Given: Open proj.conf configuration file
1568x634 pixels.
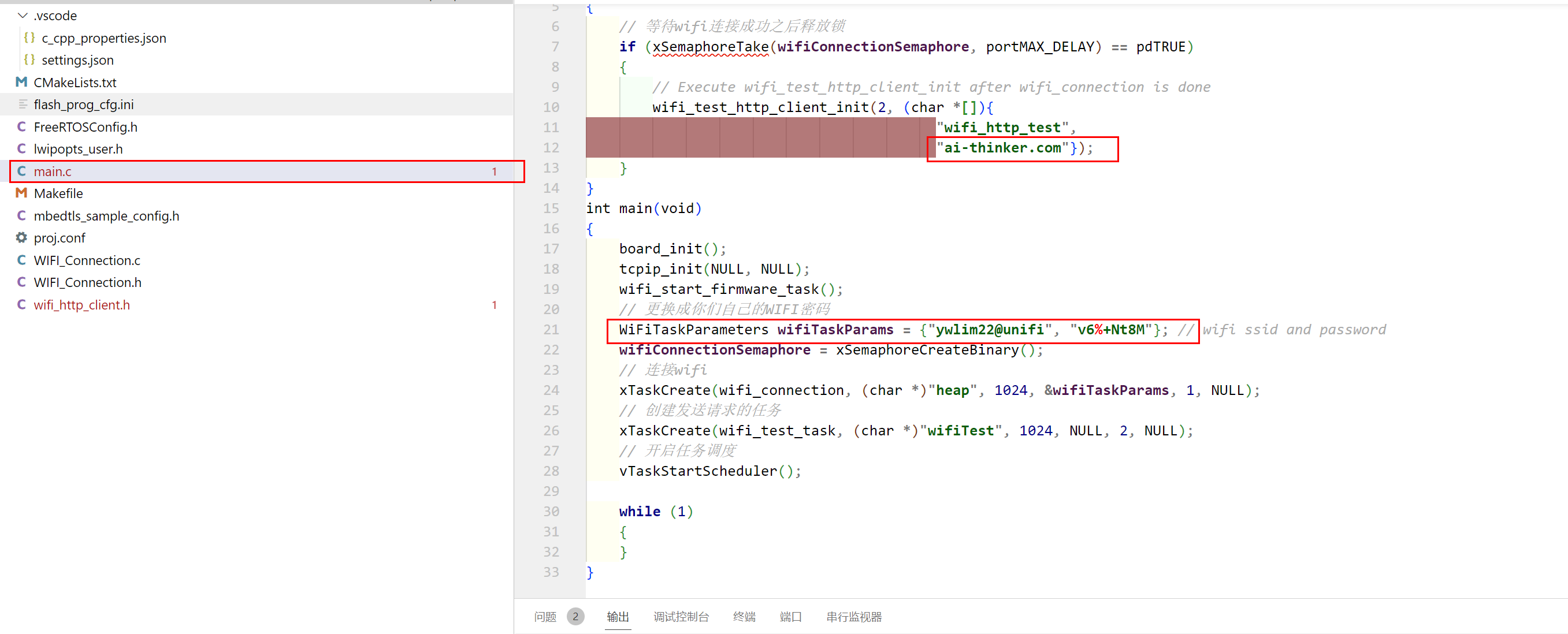Looking at the screenshot, I should tap(59, 237).
